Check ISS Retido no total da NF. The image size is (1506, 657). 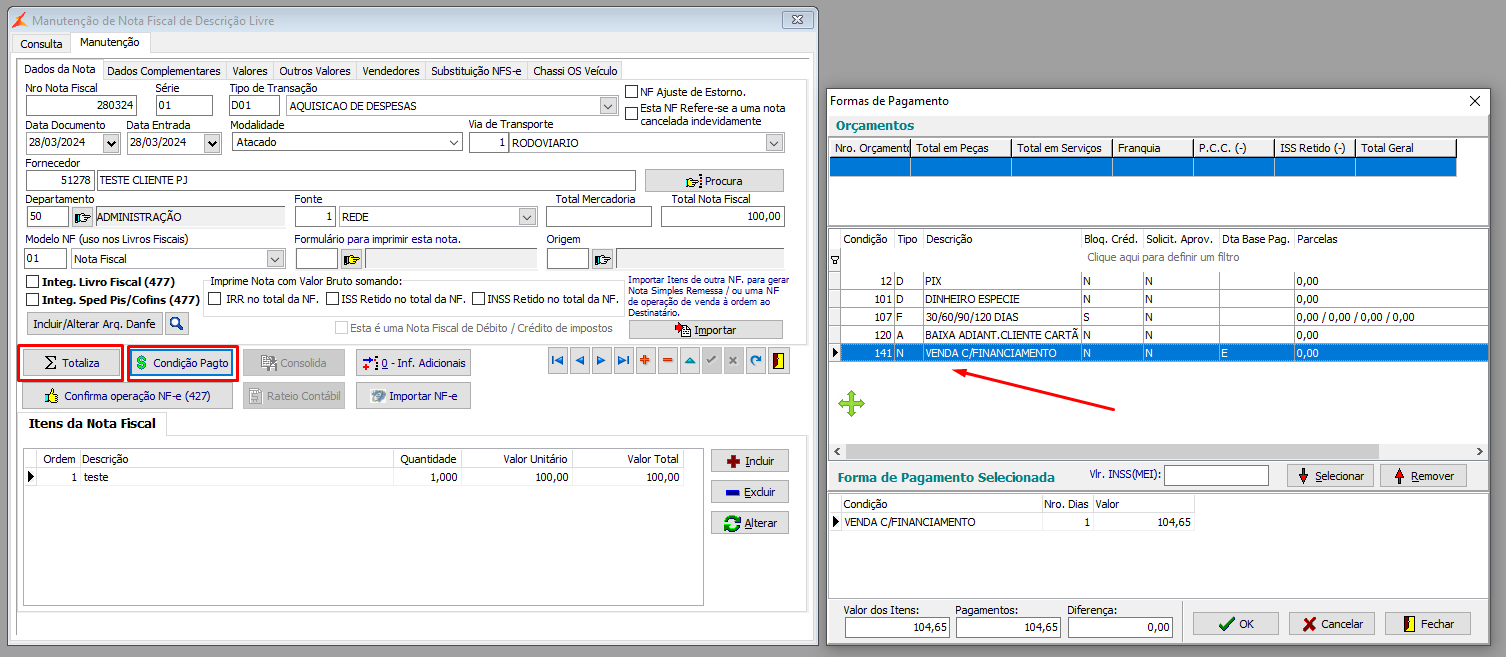click(332, 299)
